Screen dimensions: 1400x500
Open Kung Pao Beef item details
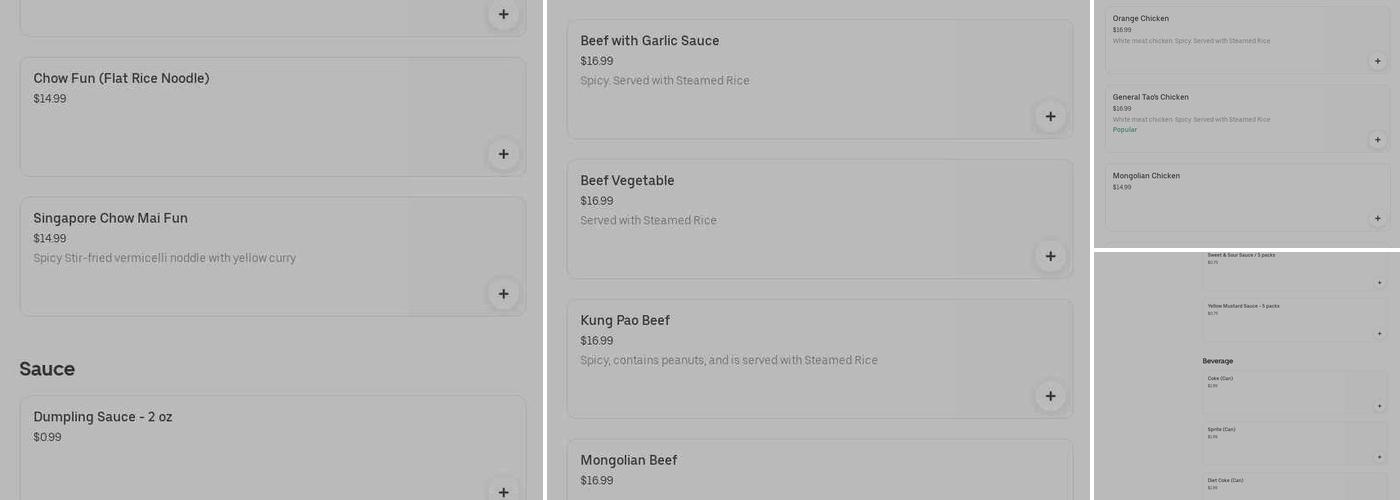tap(625, 320)
